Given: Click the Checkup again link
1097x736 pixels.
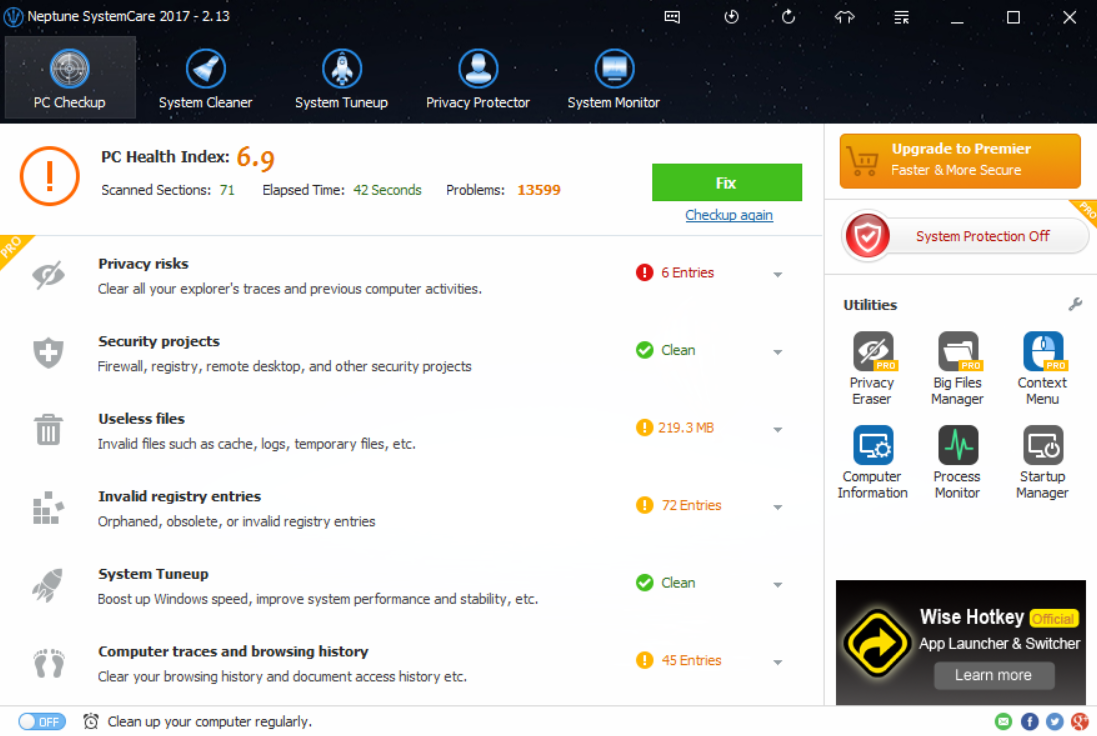Looking at the screenshot, I should [x=729, y=215].
